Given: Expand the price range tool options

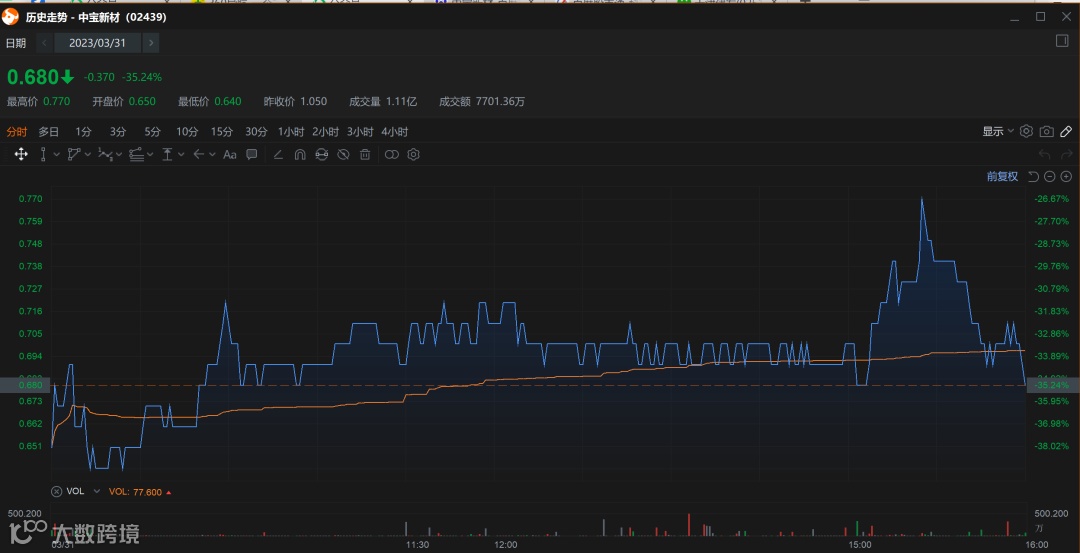Looking at the screenshot, I should click(181, 154).
